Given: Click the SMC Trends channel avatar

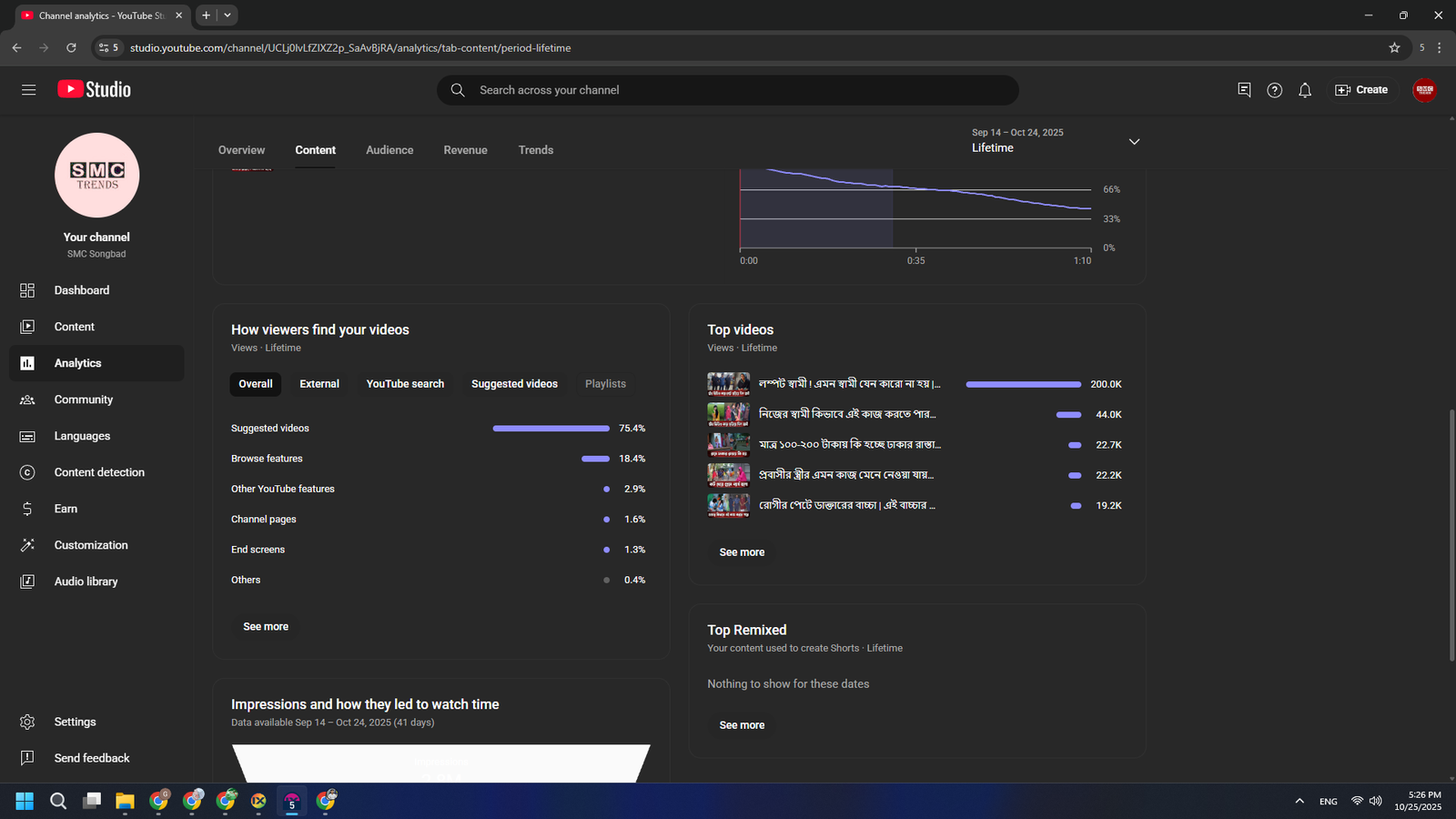Looking at the screenshot, I should point(97,175).
